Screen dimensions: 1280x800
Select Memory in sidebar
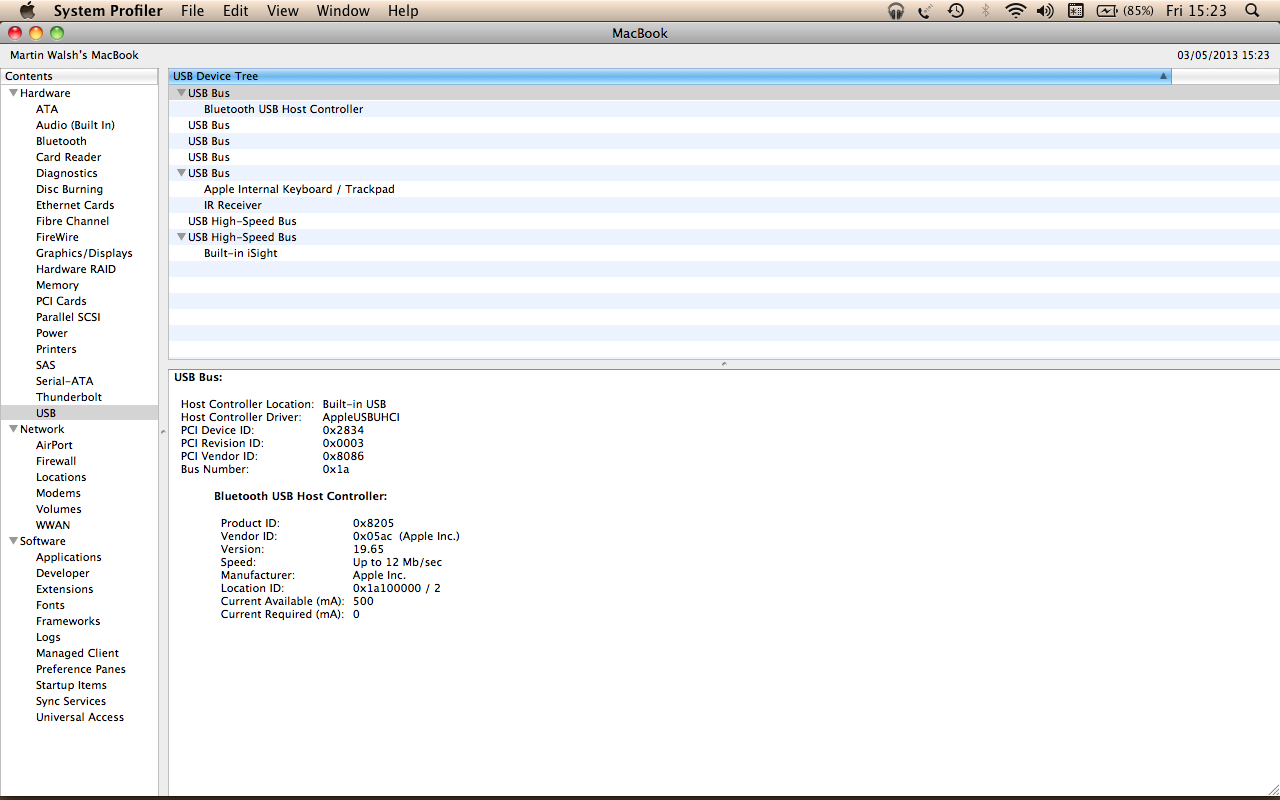[x=57, y=285]
